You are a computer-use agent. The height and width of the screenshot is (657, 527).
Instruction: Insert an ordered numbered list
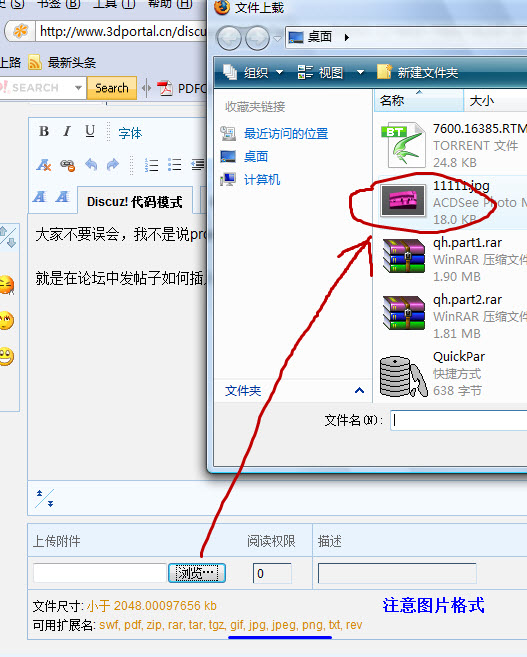pyautogui.click(x=151, y=165)
